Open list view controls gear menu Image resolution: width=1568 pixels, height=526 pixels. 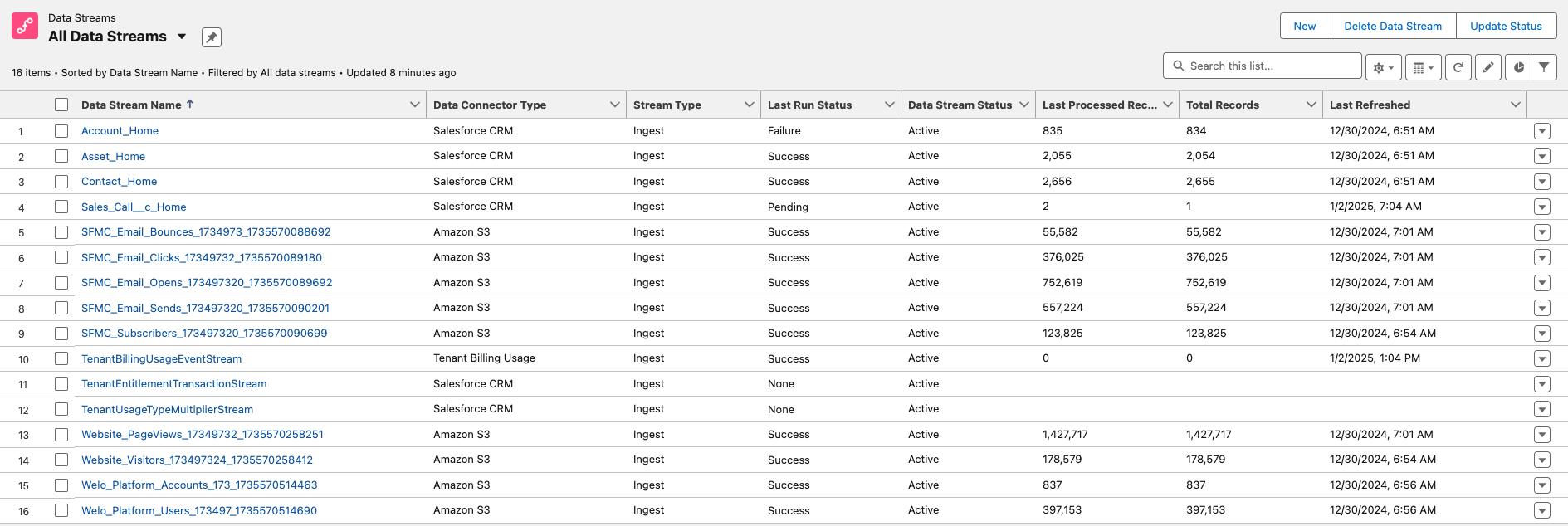click(1384, 67)
